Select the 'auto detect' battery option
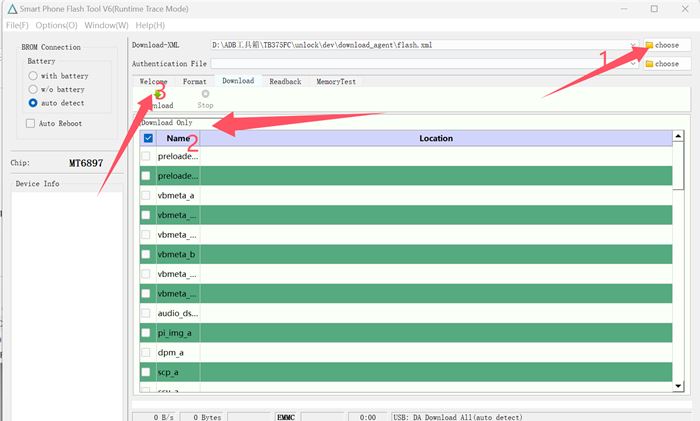This screenshot has width=700, height=421. (33, 103)
